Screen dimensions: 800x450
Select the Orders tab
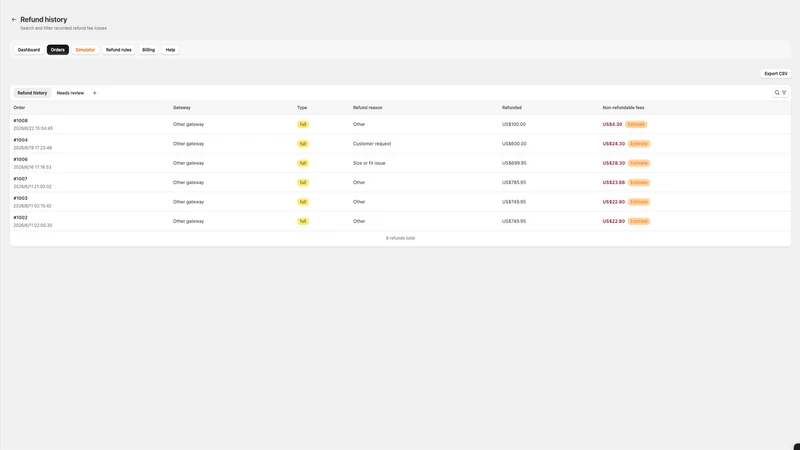coord(58,50)
